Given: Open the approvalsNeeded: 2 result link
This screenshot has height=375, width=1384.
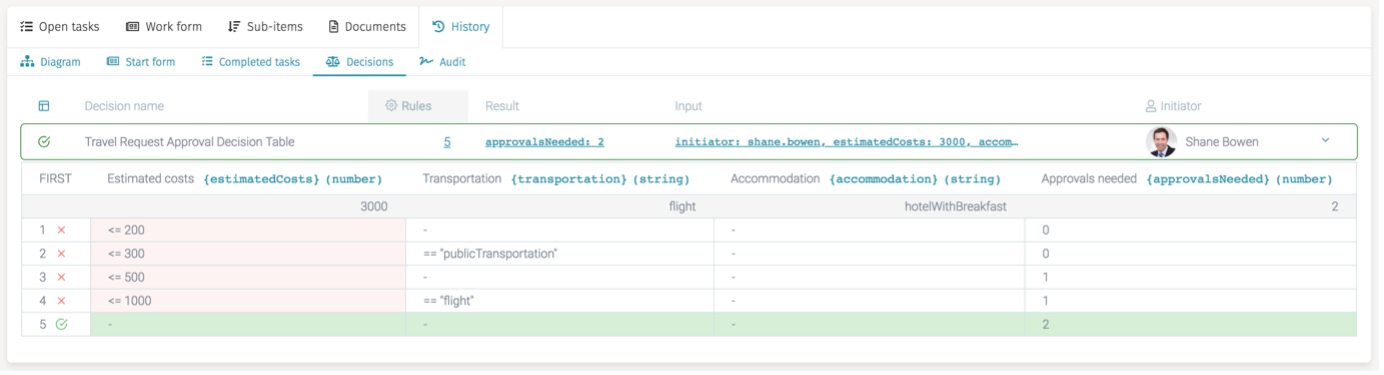Looking at the screenshot, I should tap(544, 142).
